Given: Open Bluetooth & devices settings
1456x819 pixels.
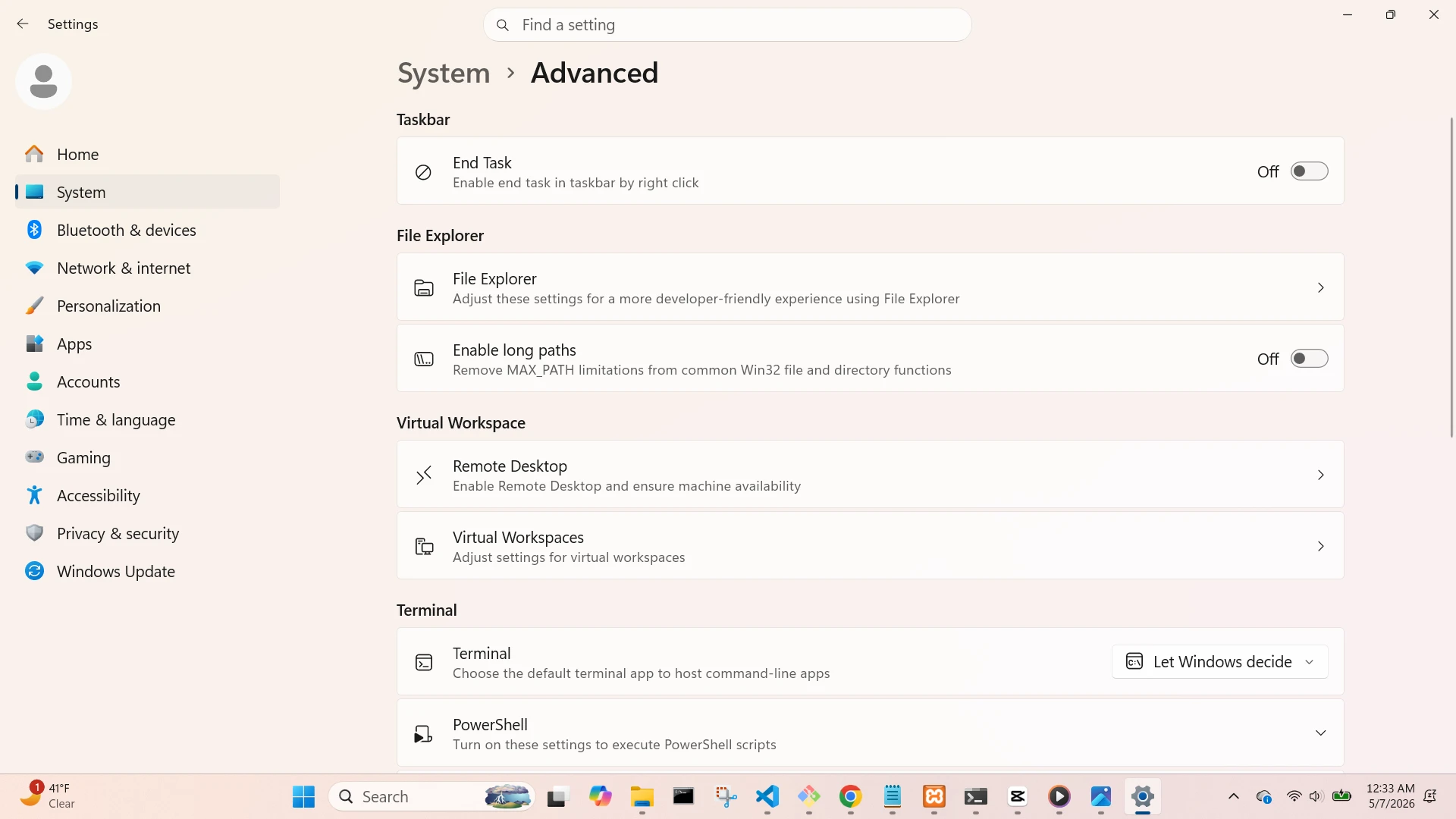Looking at the screenshot, I should [147, 230].
